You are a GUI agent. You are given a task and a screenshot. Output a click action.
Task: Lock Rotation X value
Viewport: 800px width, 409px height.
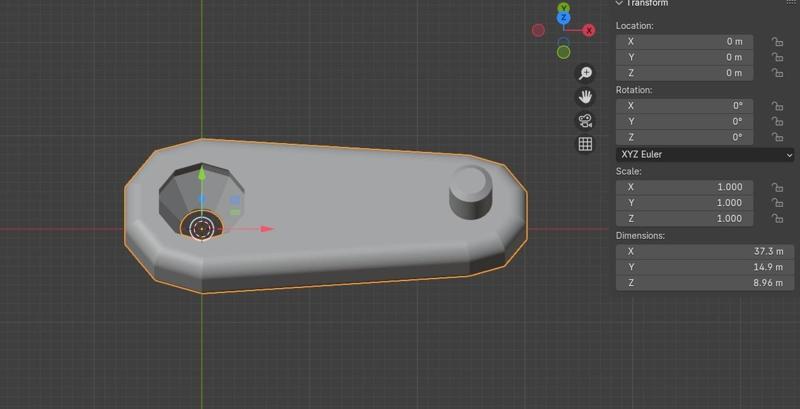[777, 106]
